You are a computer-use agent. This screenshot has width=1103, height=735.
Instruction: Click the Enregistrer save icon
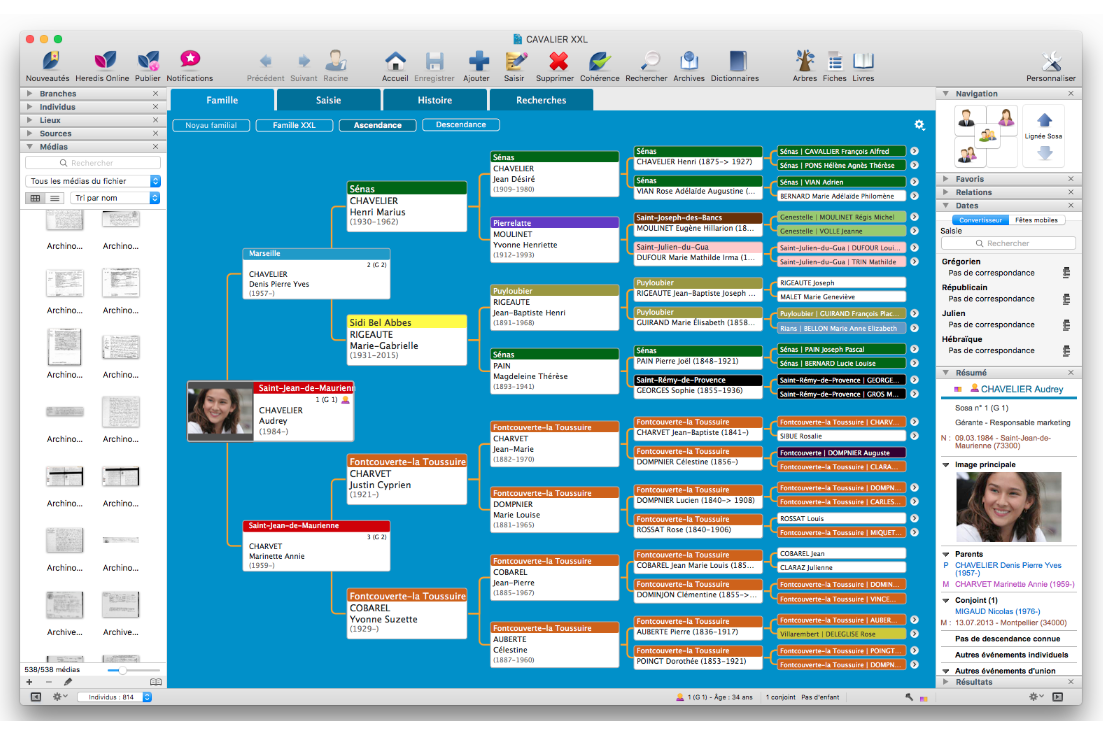pyautogui.click(x=434, y=66)
